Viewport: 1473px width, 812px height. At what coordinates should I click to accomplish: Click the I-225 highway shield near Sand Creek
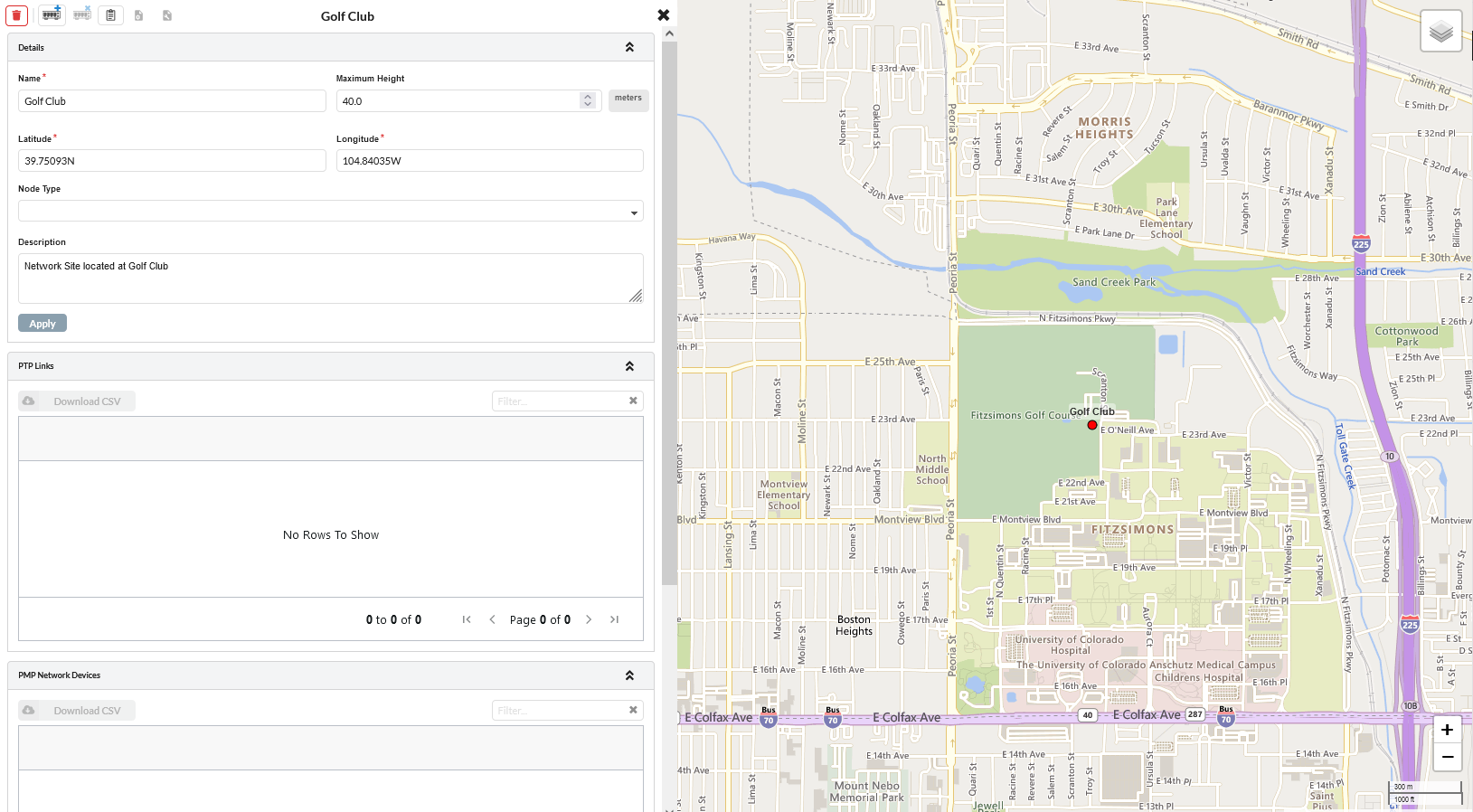click(1361, 244)
